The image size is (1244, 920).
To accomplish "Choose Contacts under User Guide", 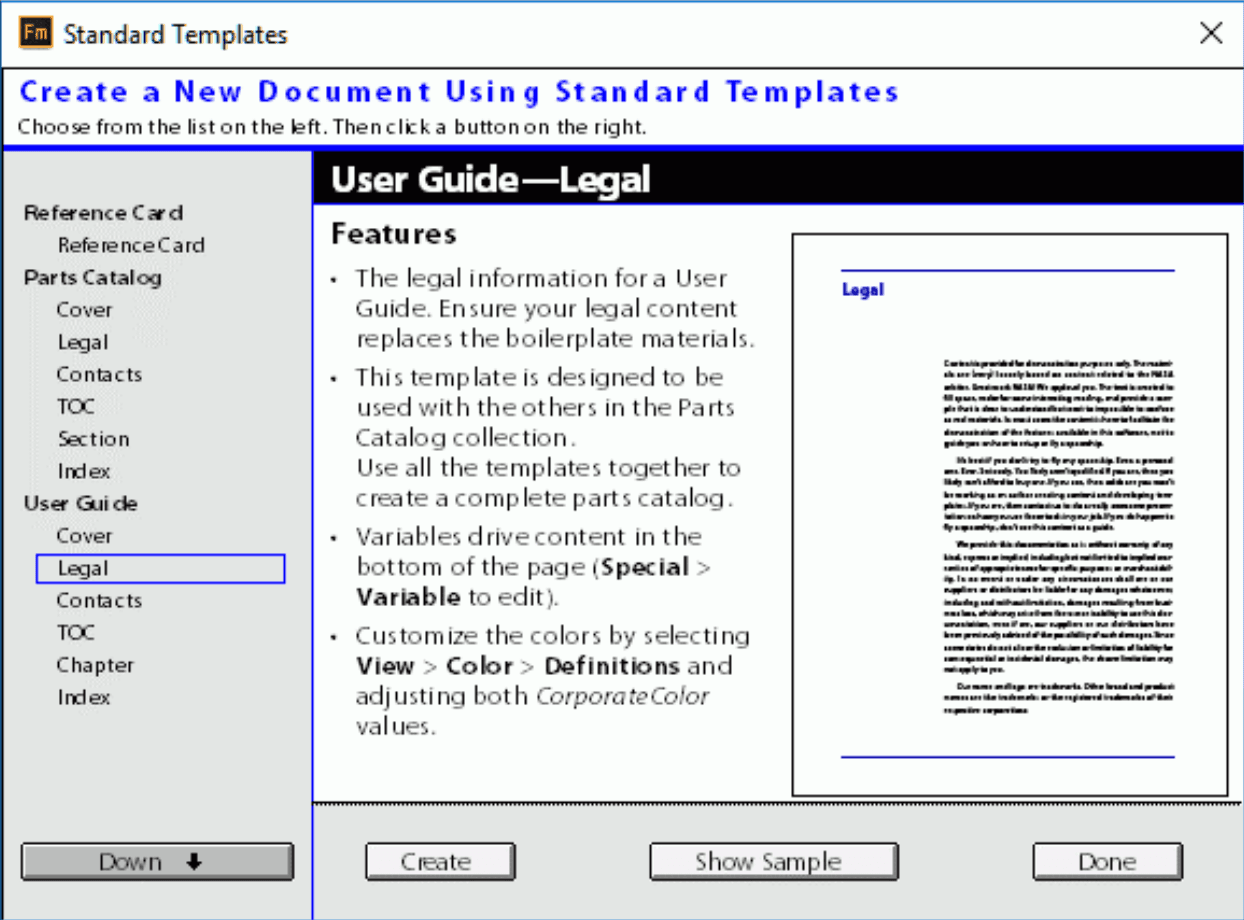I will (x=100, y=600).
